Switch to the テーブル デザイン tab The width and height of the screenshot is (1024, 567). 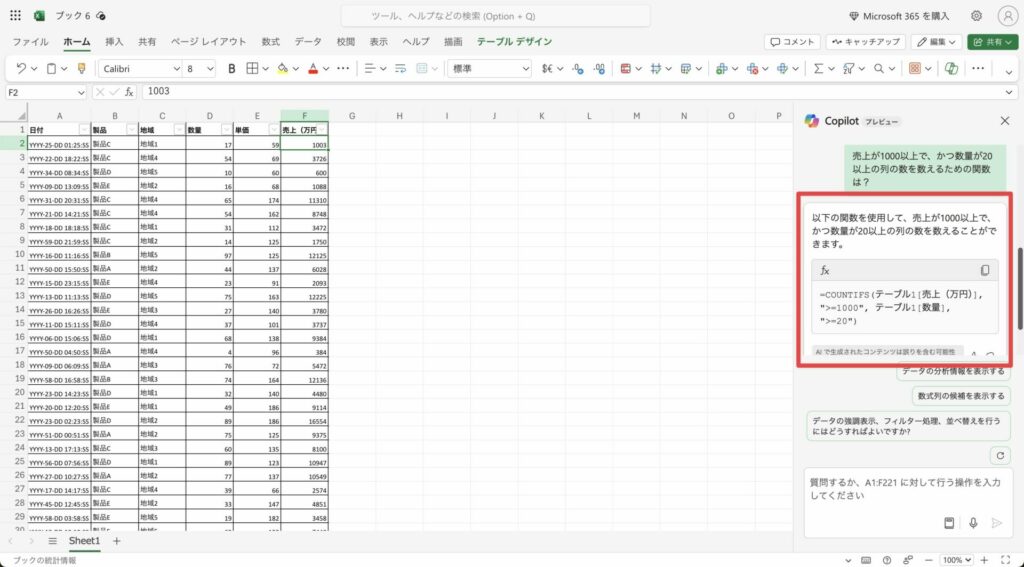(x=514, y=42)
